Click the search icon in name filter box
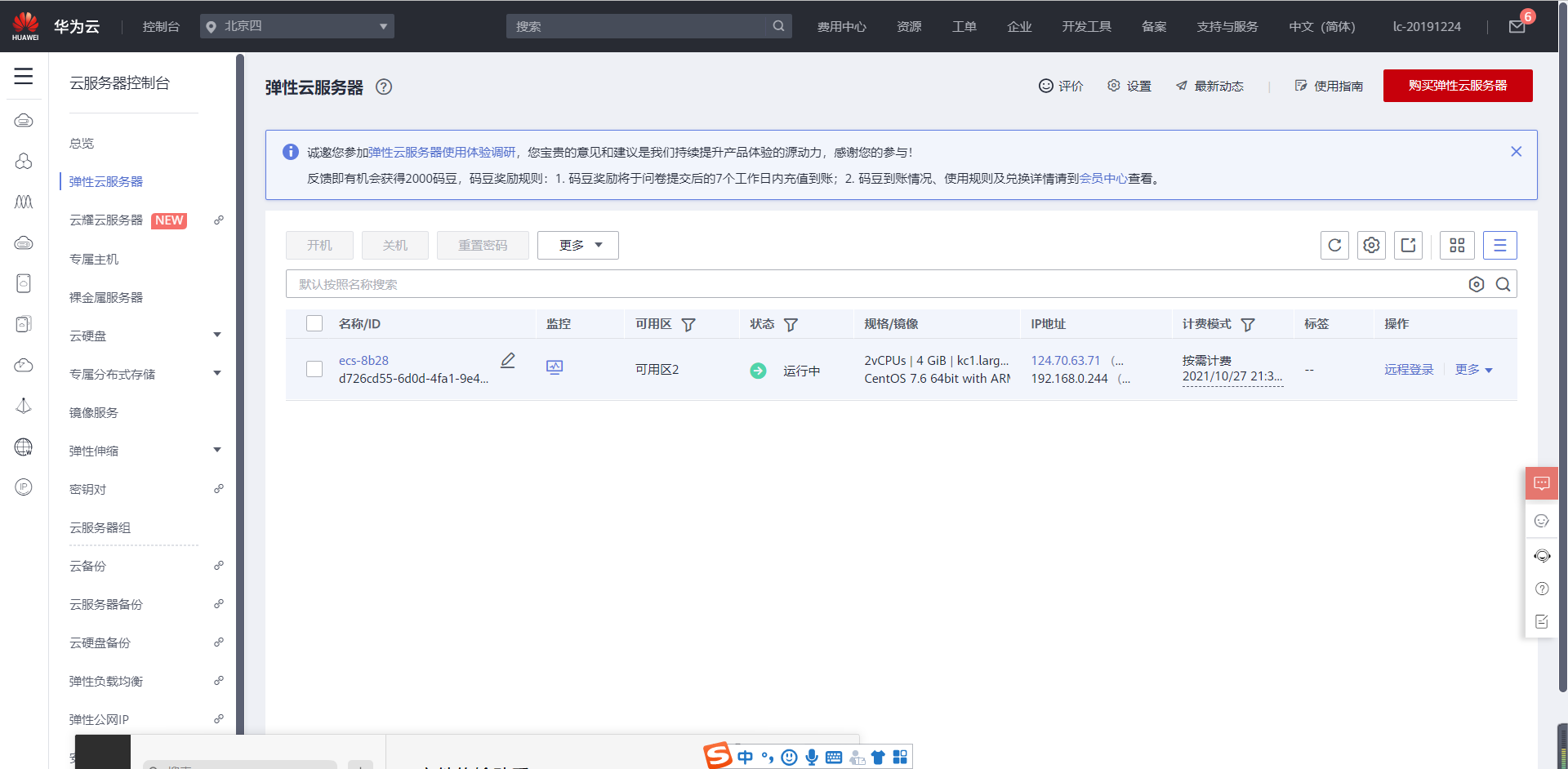The height and width of the screenshot is (769, 1568). click(x=1503, y=284)
